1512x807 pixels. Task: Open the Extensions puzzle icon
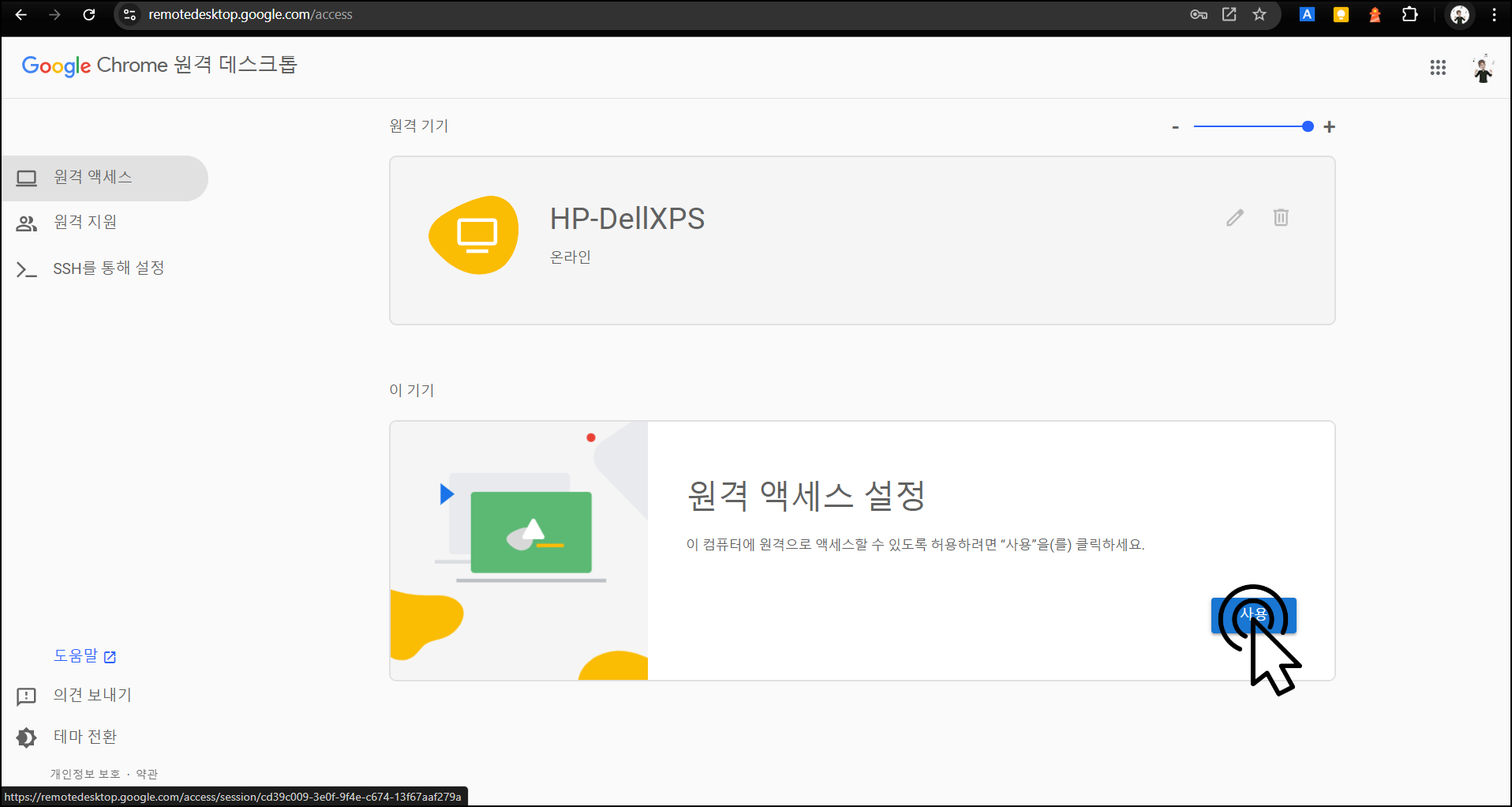(1409, 14)
